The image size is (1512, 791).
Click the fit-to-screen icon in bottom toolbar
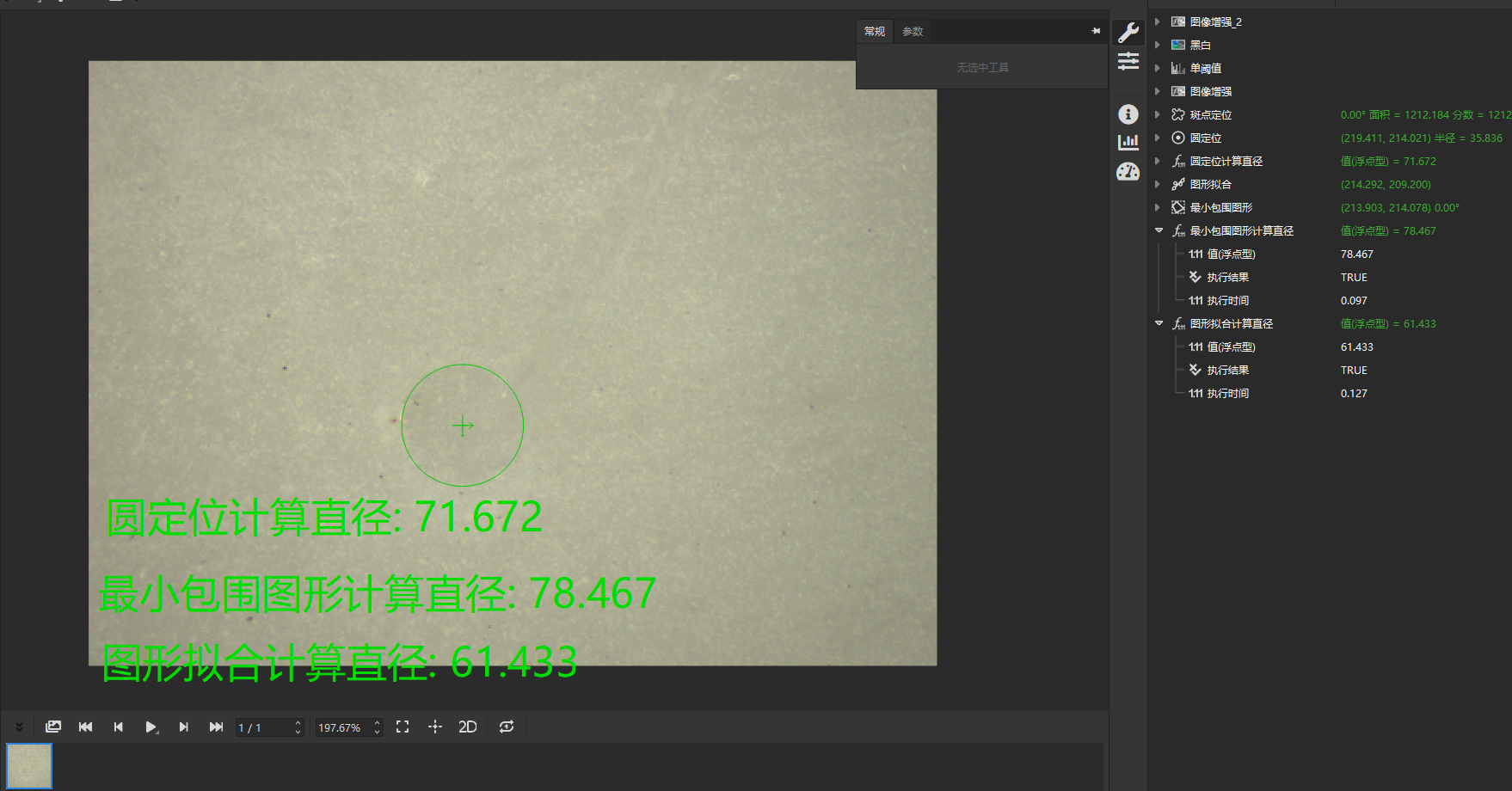point(403,727)
